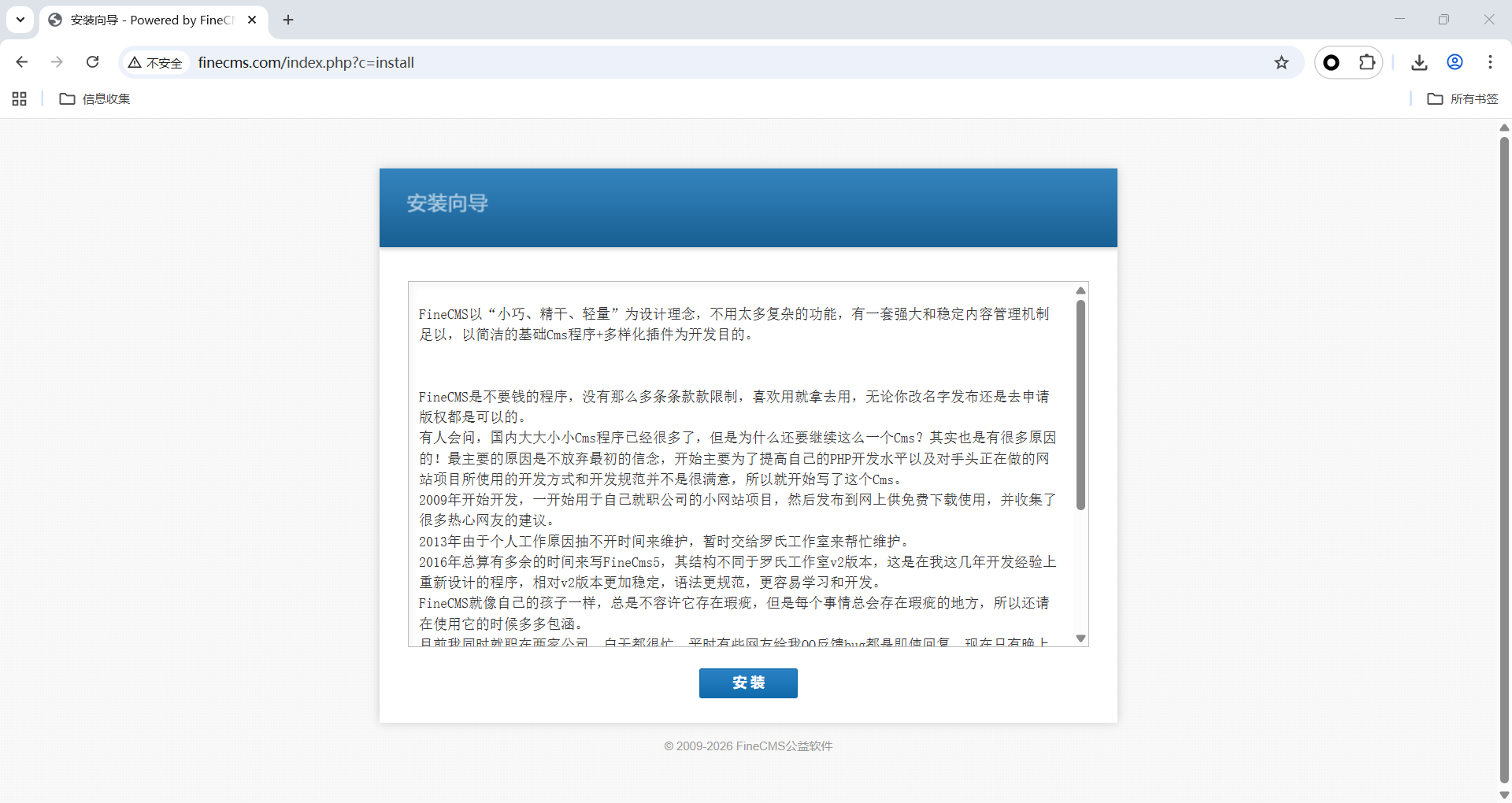Open the user profile icon
The image size is (1512, 803).
pyautogui.click(x=1455, y=62)
